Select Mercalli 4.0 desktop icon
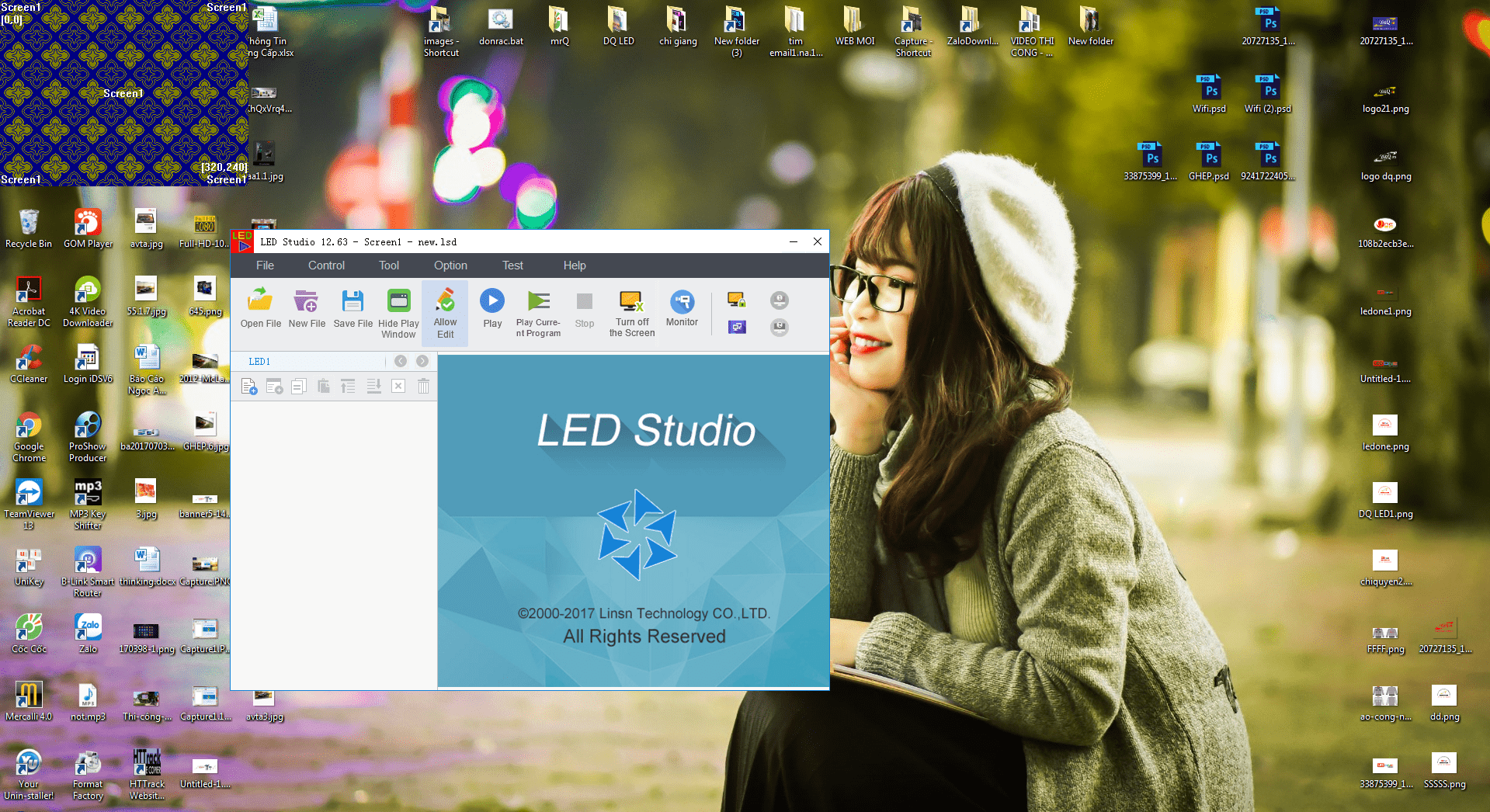This screenshot has width=1490, height=812. pyautogui.click(x=29, y=702)
